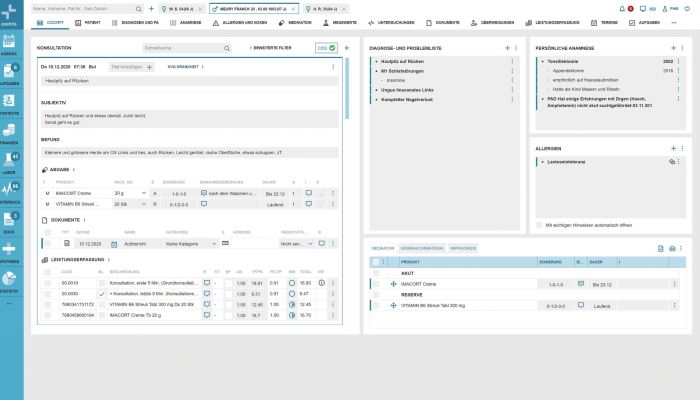700x400 pixels.
Task: Switch to the Diagnosen und PA tab
Action: 135,22
